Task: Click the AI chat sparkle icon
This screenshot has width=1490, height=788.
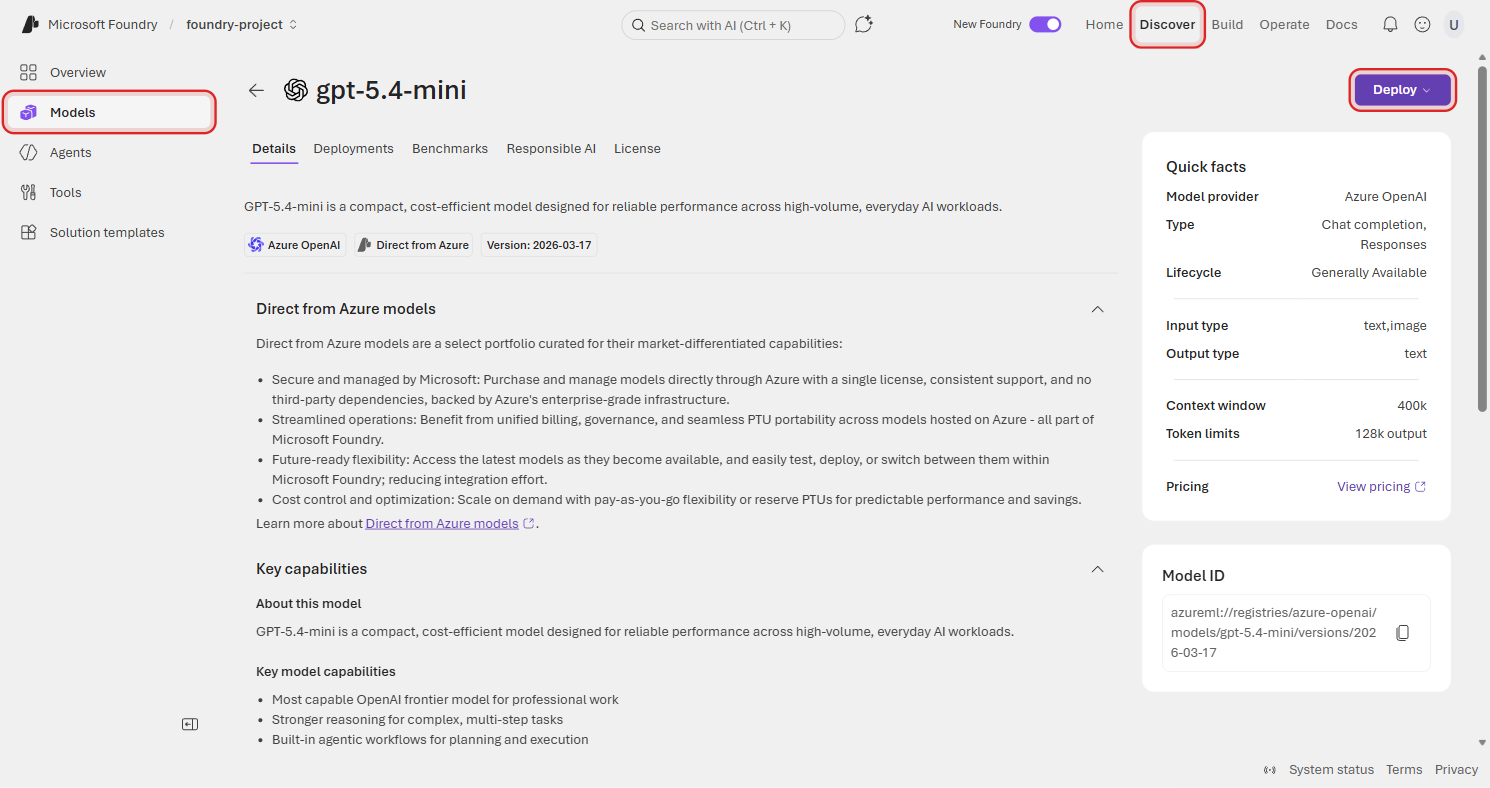Action: coord(864,25)
